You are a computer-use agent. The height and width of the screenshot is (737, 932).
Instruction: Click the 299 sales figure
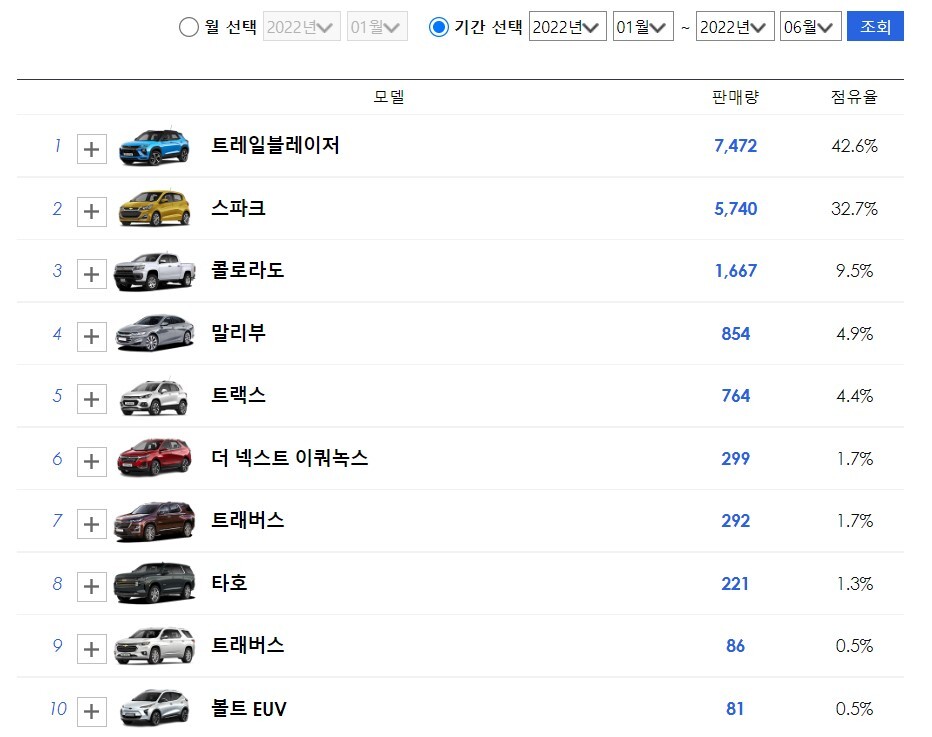pos(735,458)
